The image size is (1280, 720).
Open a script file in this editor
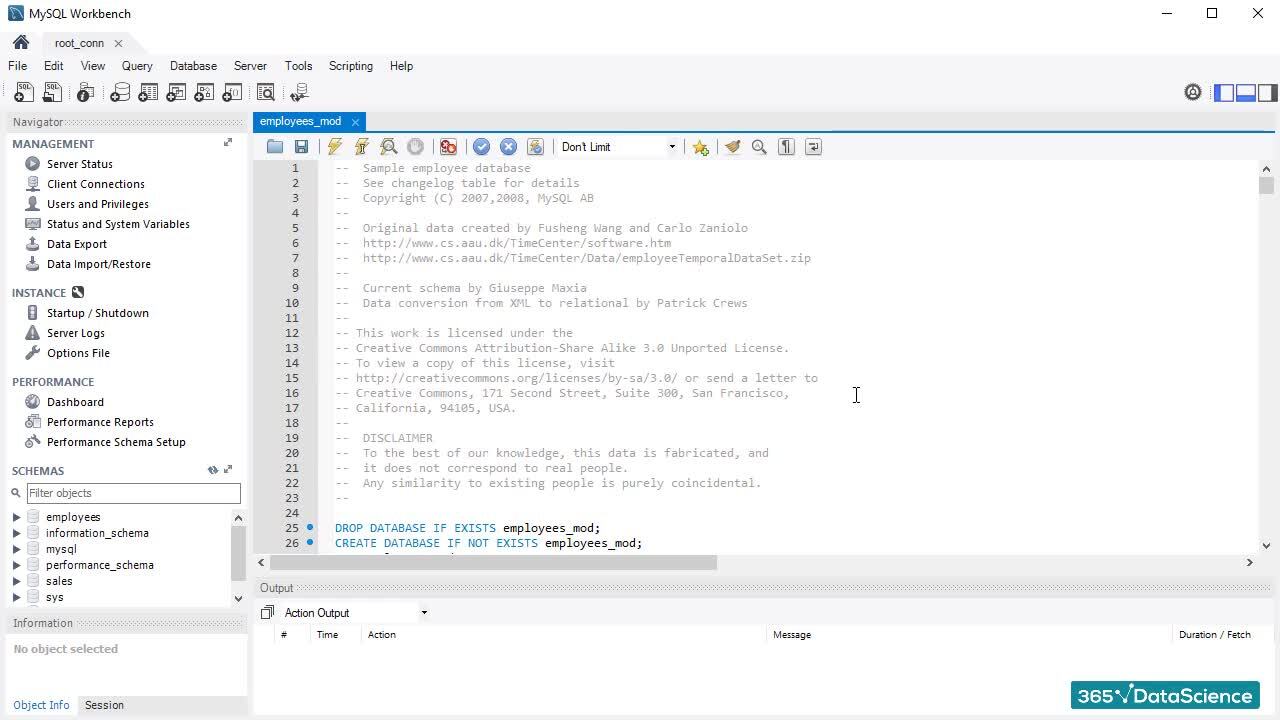(275, 147)
